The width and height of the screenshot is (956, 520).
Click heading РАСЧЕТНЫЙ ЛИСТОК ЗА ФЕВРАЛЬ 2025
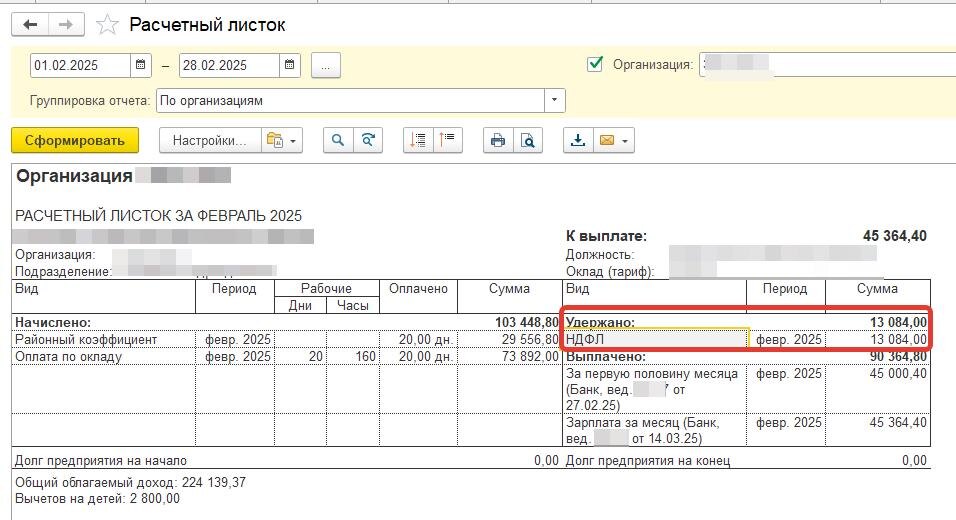pos(159,216)
